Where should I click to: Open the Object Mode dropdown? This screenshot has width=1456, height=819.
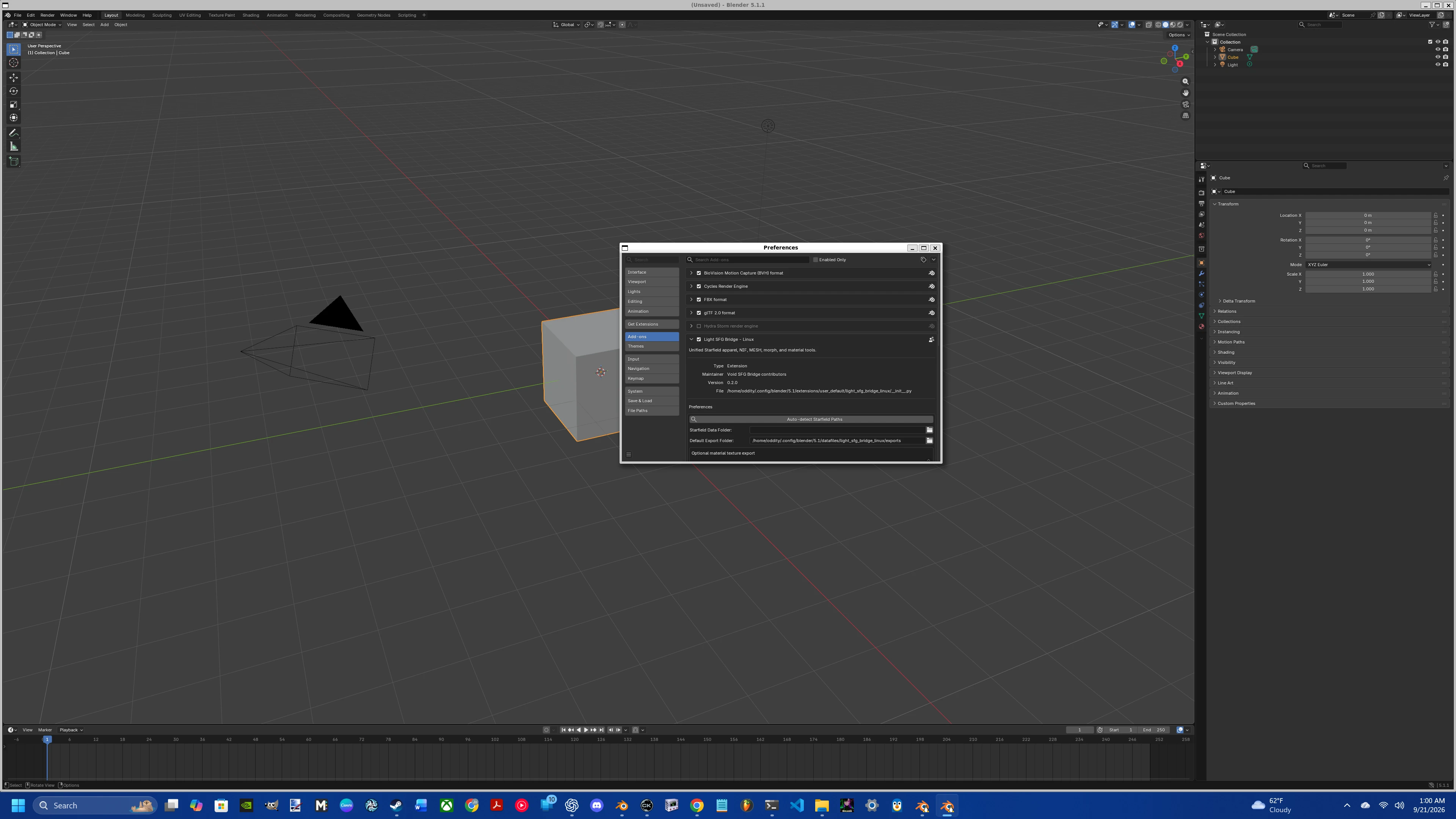click(42, 25)
